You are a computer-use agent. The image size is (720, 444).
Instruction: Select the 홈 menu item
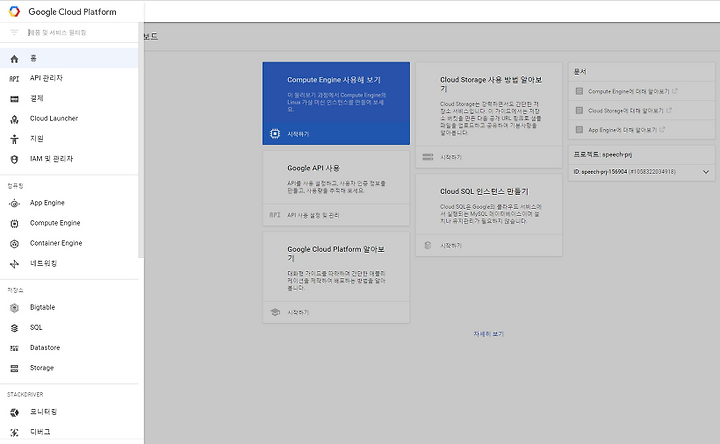pos(69,58)
